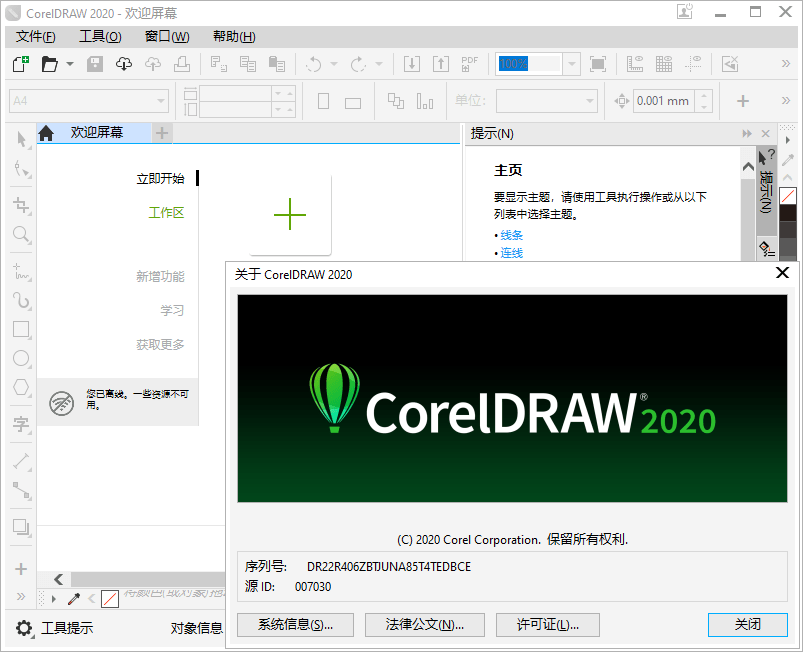The image size is (803, 652).
Task: Click the cloud download icon
Action: coord(124,64)
